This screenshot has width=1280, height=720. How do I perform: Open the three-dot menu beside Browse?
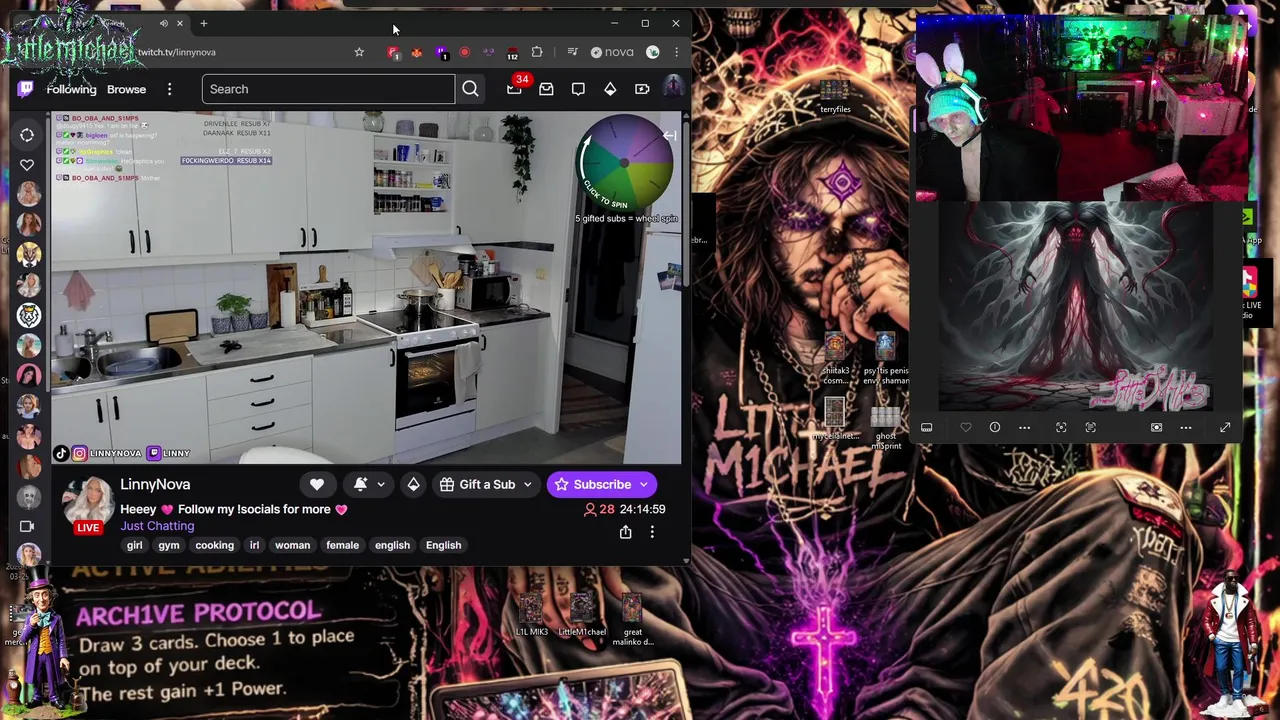(x=169, y=89)
